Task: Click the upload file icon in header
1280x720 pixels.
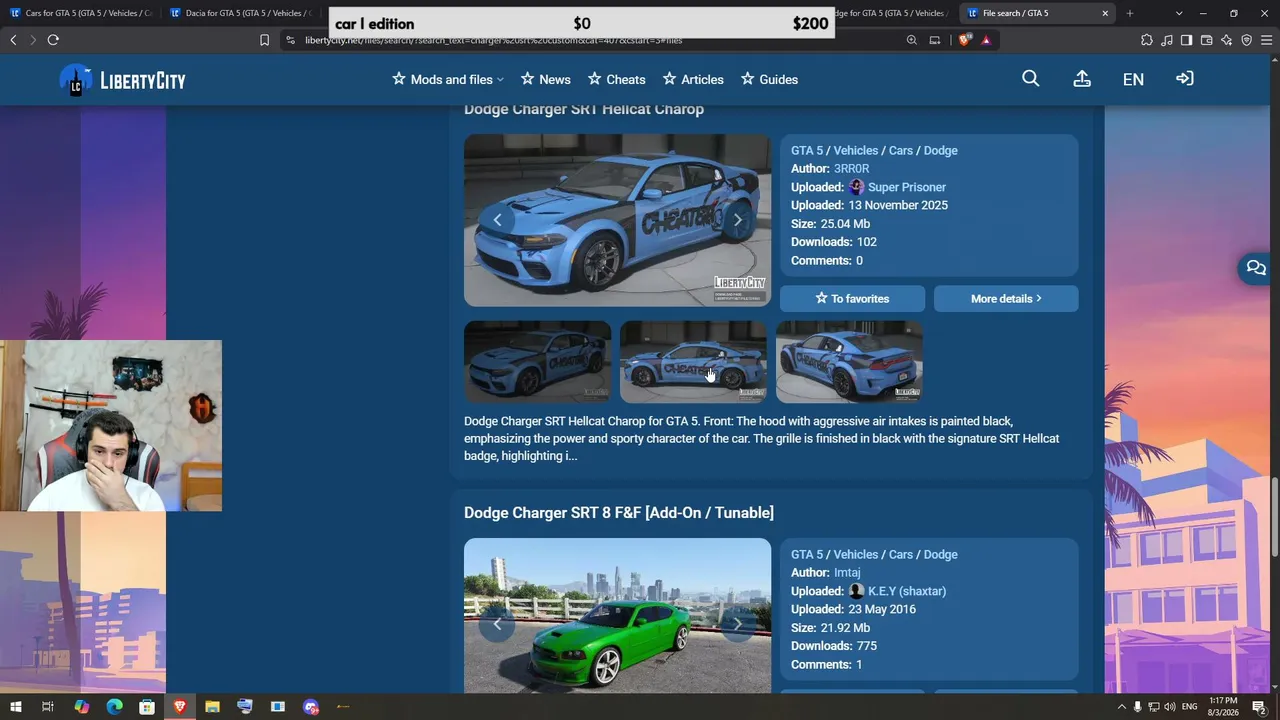Action: (1082, 79)
